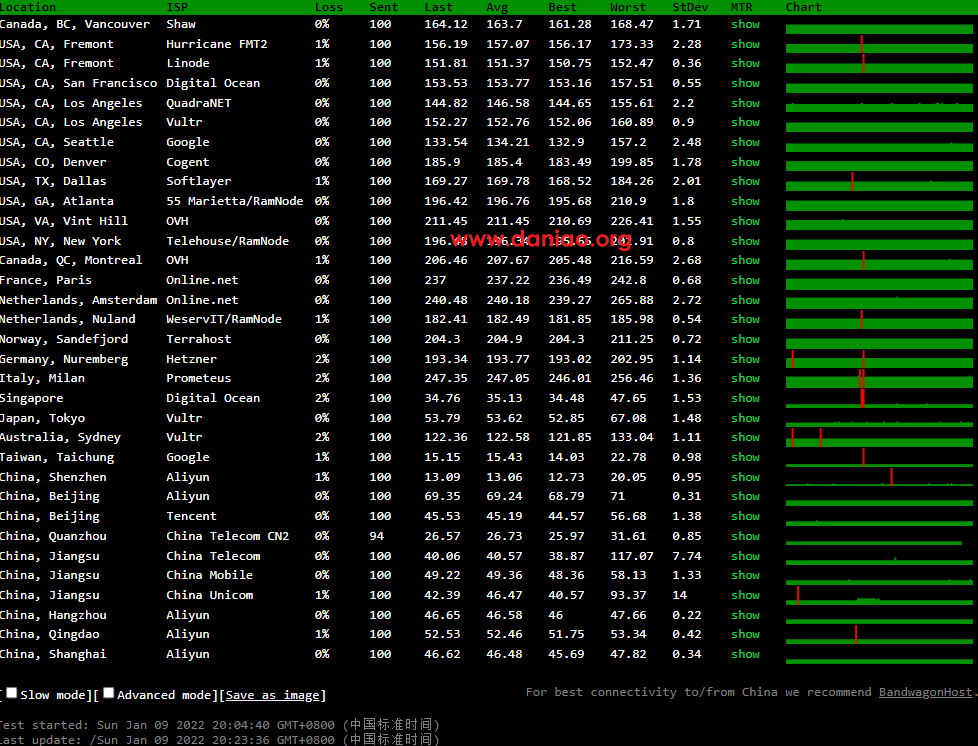Viewport: 978px width, 746px height.
Task: Show MTR for Atlanta RamNode row
Action: pyautogui.click(x=745, y=201)
